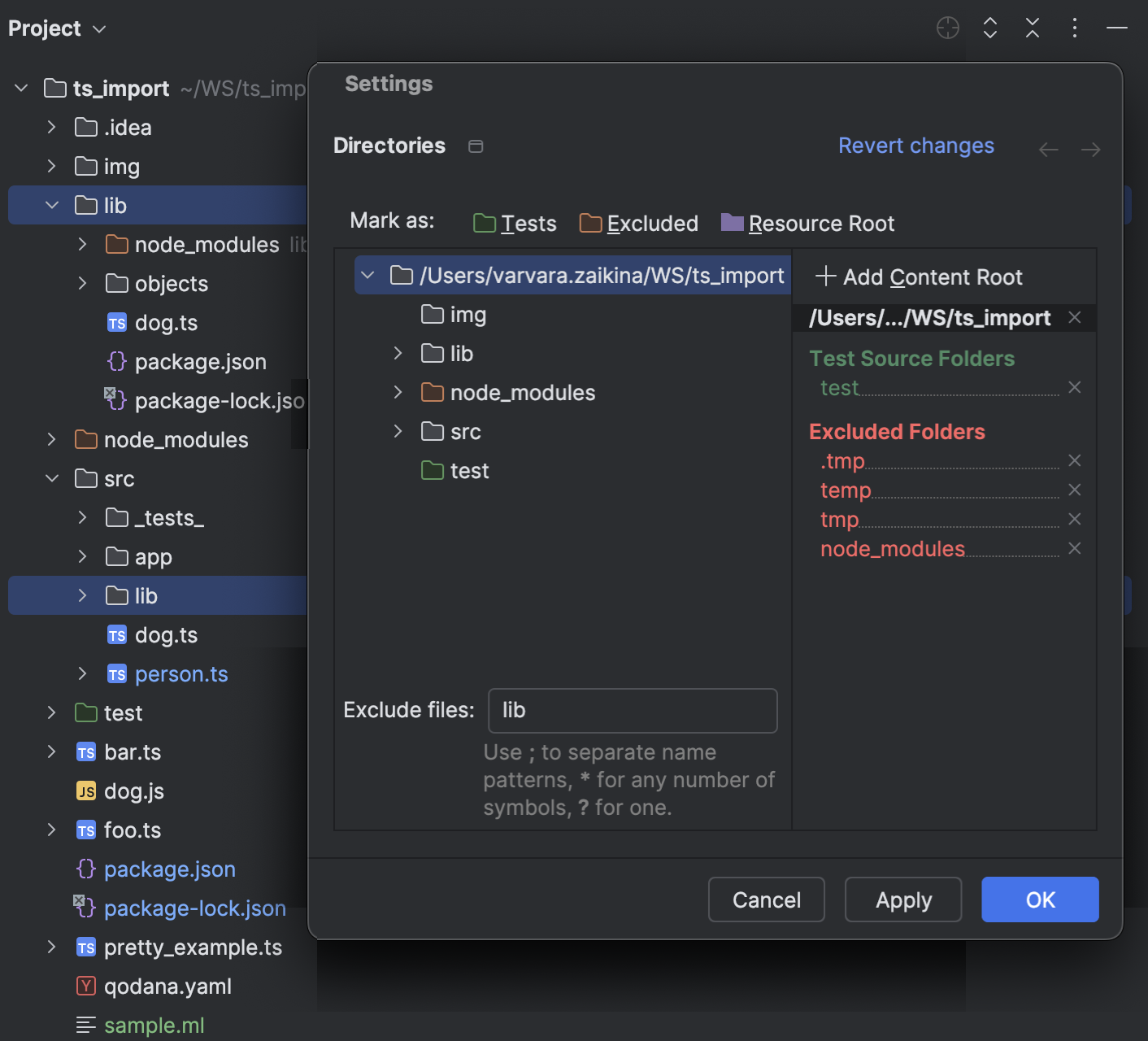Click the Revert changes link
This screenshot has height=1041, width=1148.
pos(915,146)
